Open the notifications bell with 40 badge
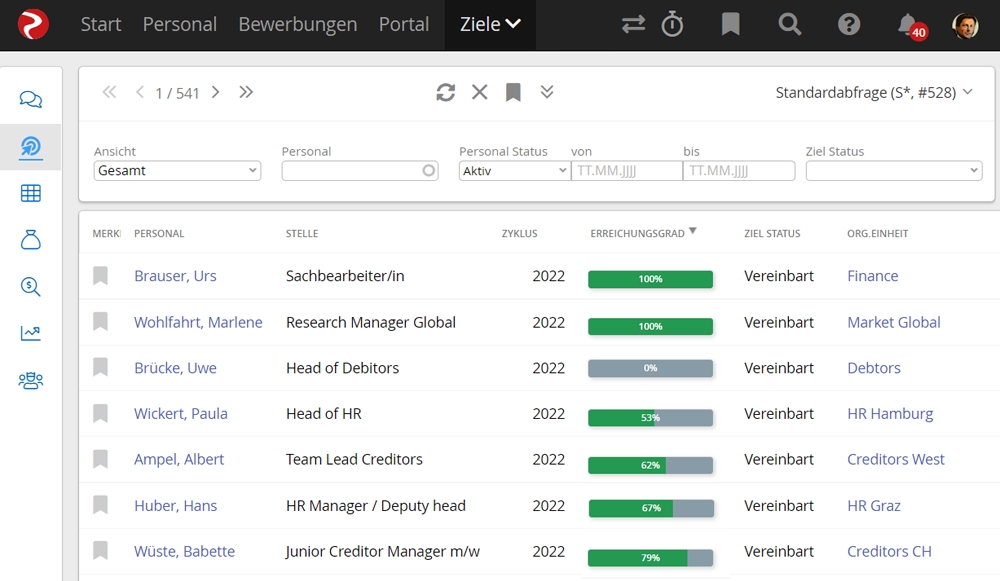Viewport: 1000px width, 581px height. pyautogui.click(x=908, y=25)
